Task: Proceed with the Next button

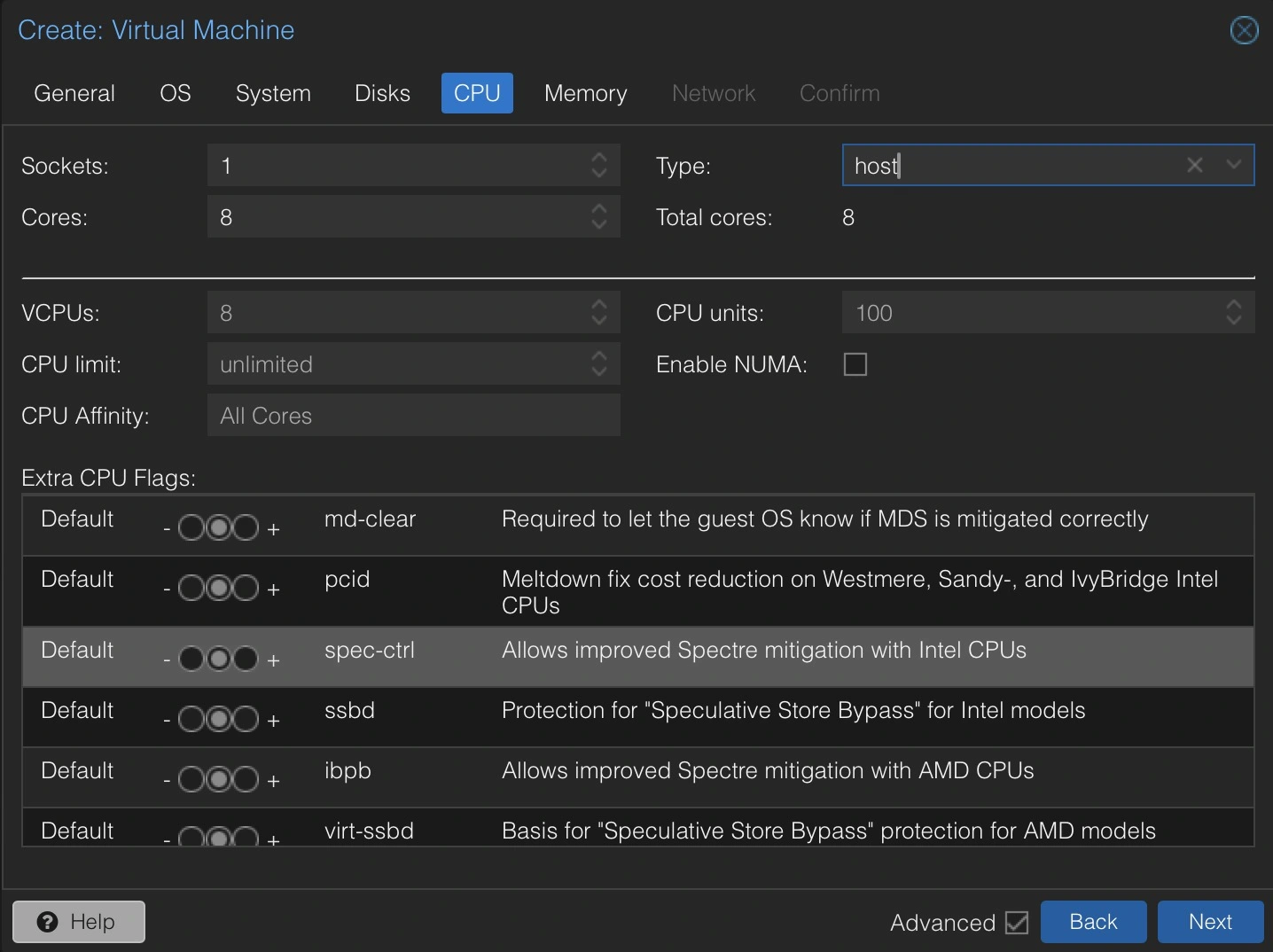Action: click(1210, 922)
